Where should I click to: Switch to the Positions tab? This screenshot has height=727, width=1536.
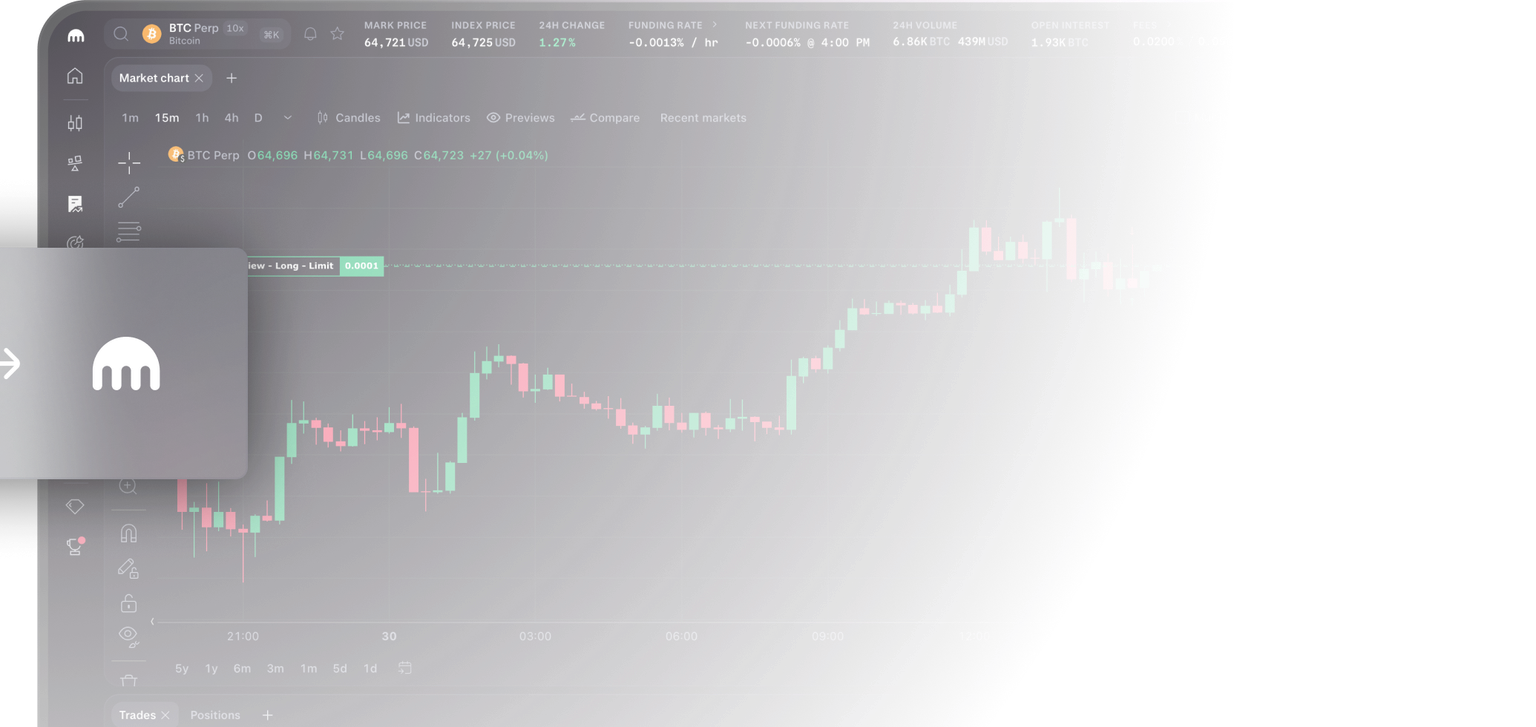point(215,715)
